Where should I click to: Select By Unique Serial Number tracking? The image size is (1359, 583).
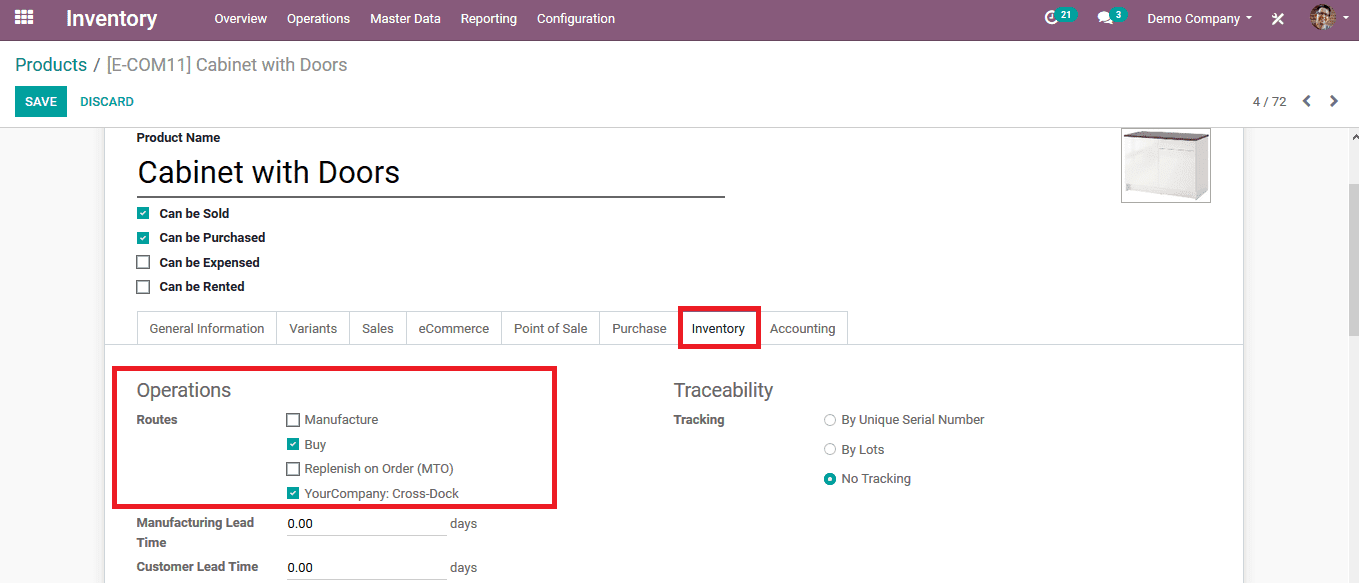click(830, 420)
